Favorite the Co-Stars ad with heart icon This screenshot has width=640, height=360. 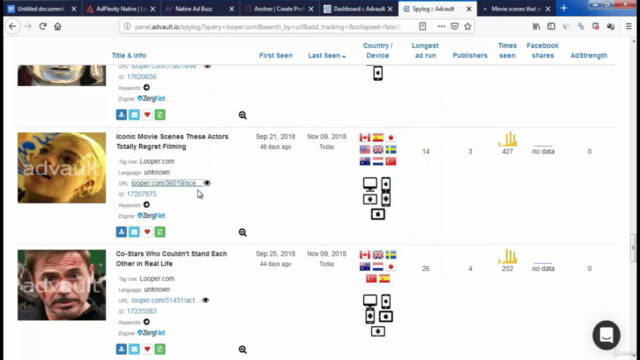pyautogui.click(x=147, y=349)
